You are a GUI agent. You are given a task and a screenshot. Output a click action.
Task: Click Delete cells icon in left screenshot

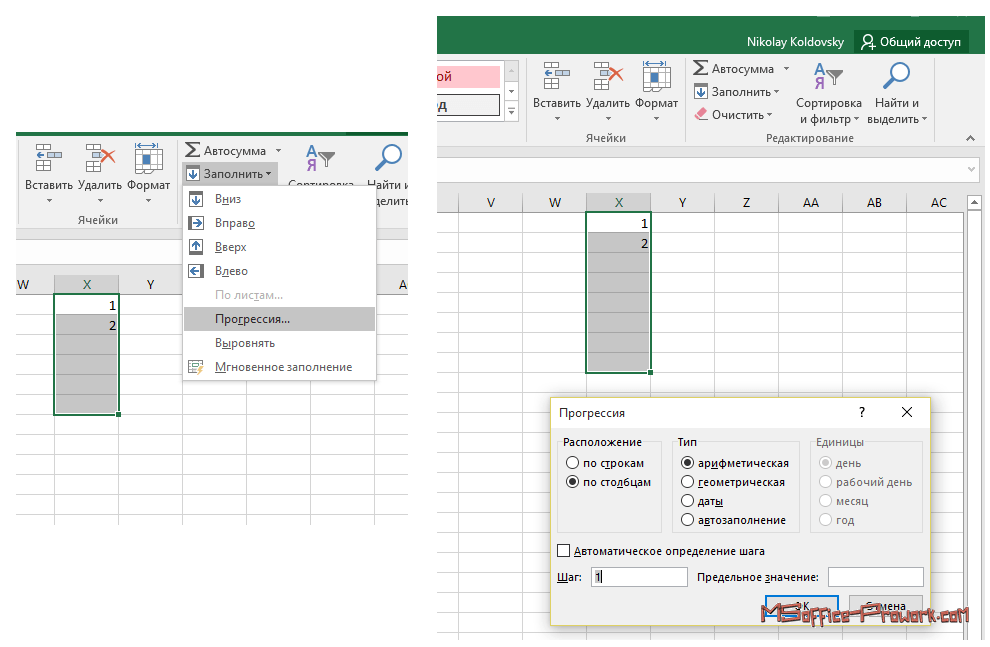[100, 158]
